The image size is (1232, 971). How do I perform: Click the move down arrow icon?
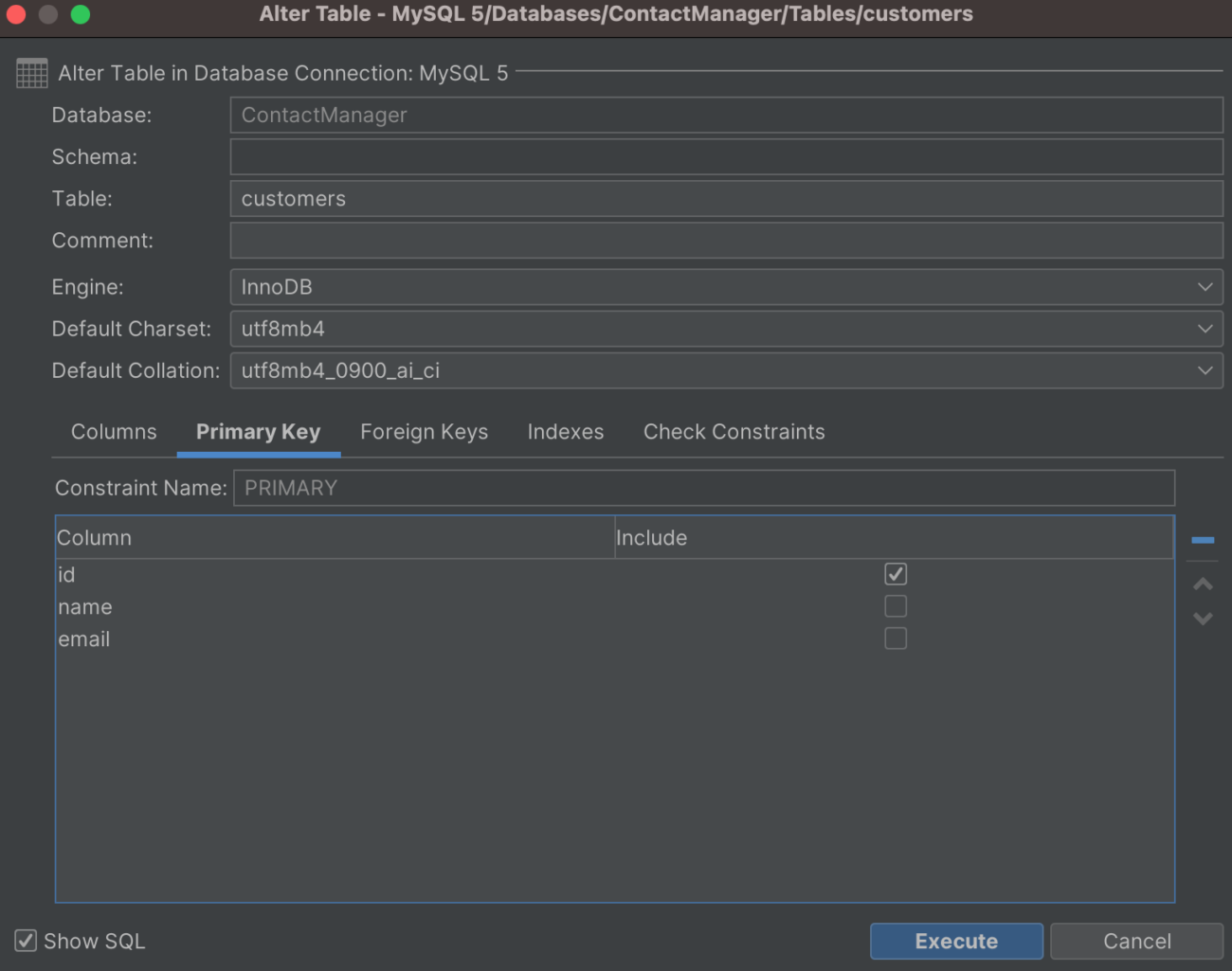pyautogui.click(x=1202, y=619)
